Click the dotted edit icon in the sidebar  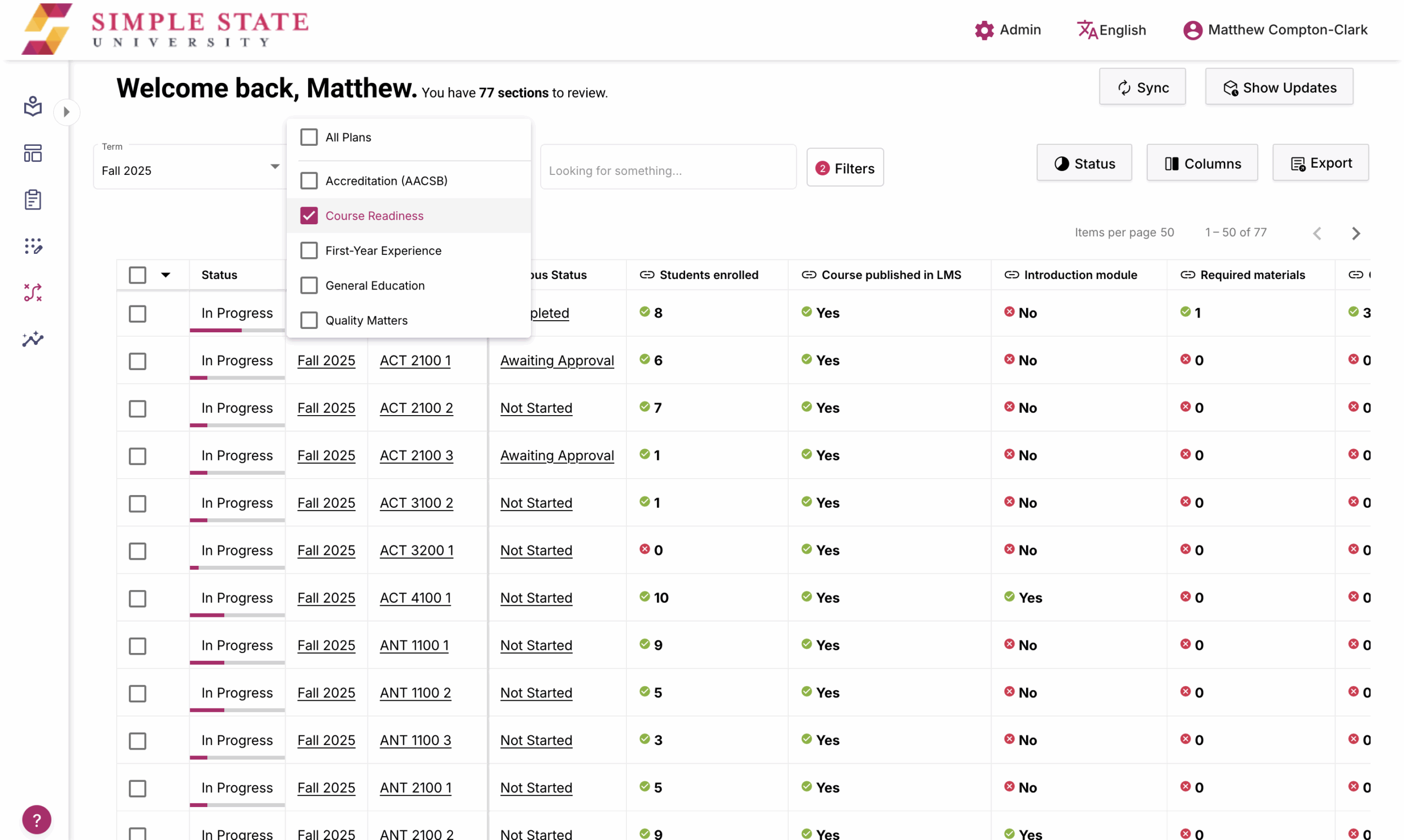pyautogui.click(x=32, y=246)
